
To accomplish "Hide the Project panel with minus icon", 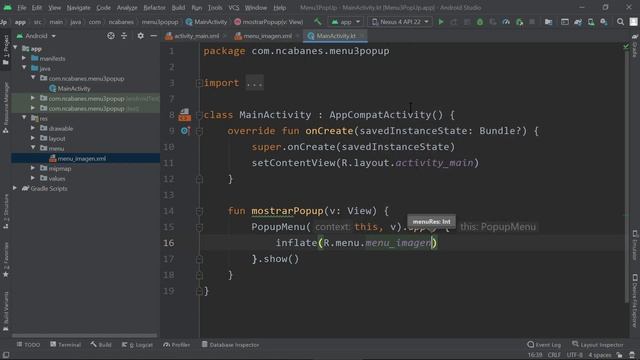I will coord(153,36).
